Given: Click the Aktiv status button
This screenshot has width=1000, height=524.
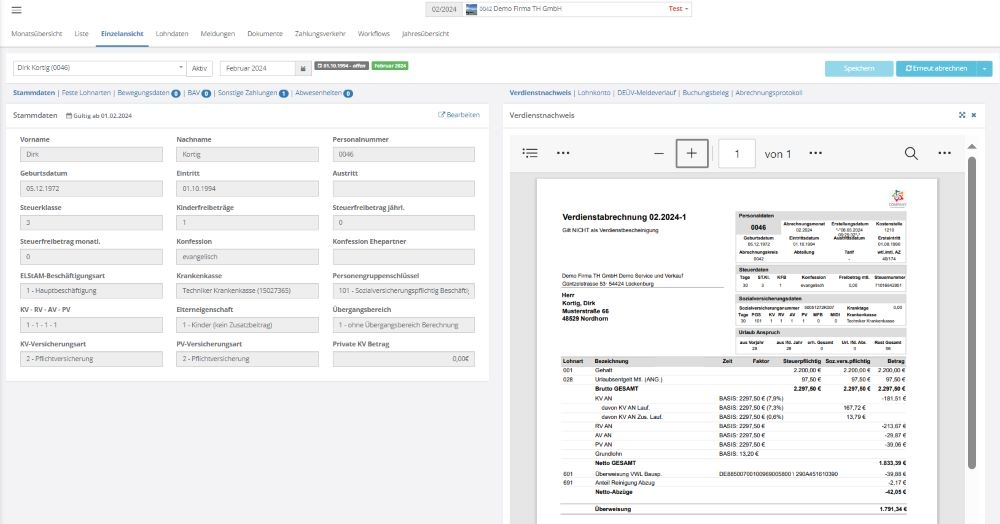Looking at the screenshot, I should click(x=200, y=68).
